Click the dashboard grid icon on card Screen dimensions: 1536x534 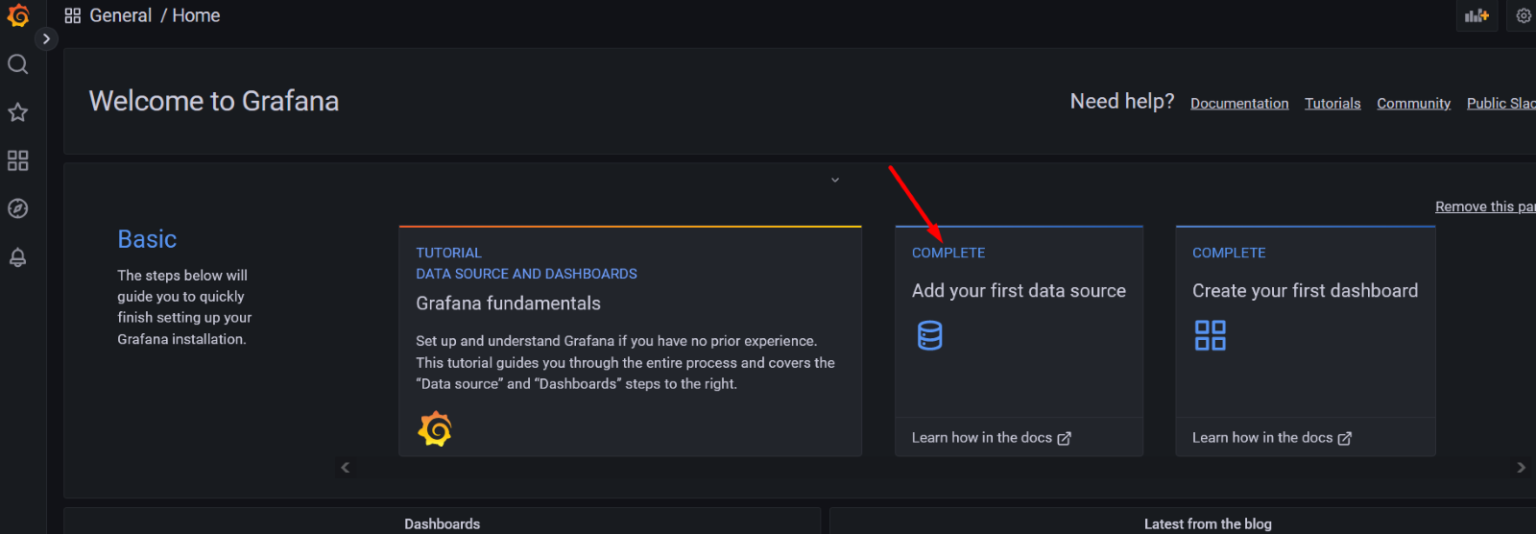(x=1210, y=335)
